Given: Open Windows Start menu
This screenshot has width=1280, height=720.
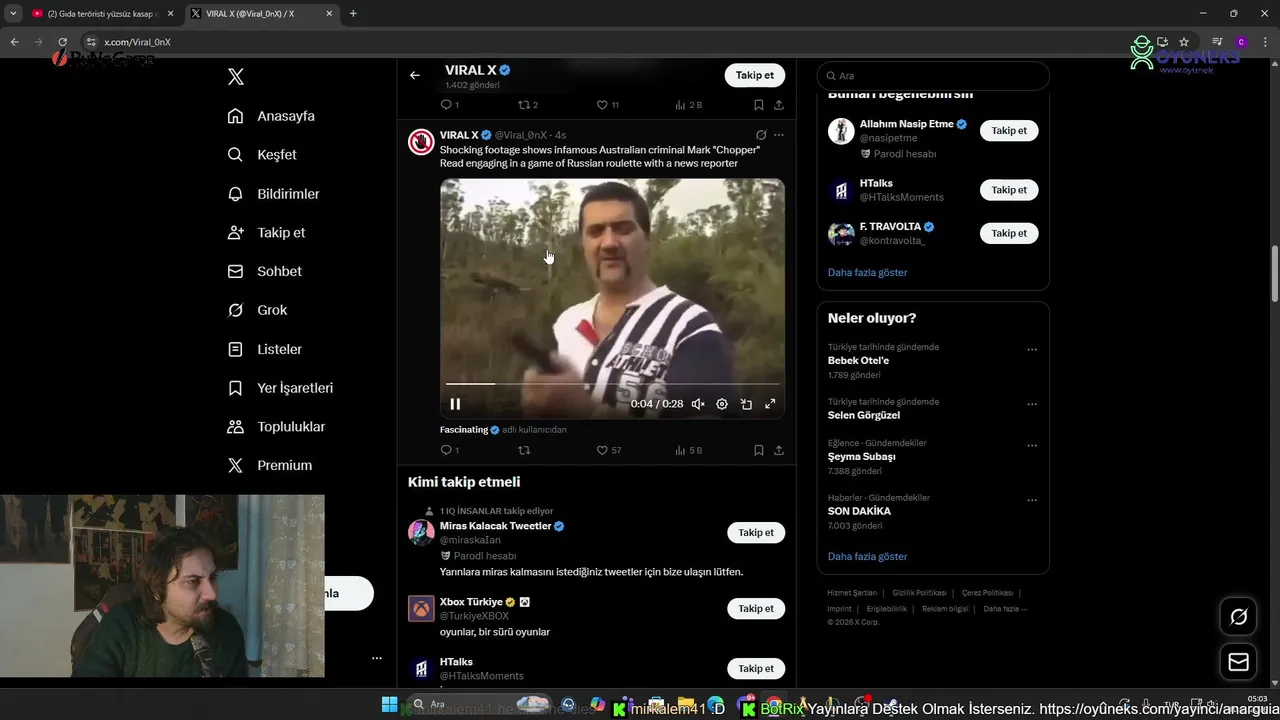Looking at the screenshot, I should coord(389,706).
